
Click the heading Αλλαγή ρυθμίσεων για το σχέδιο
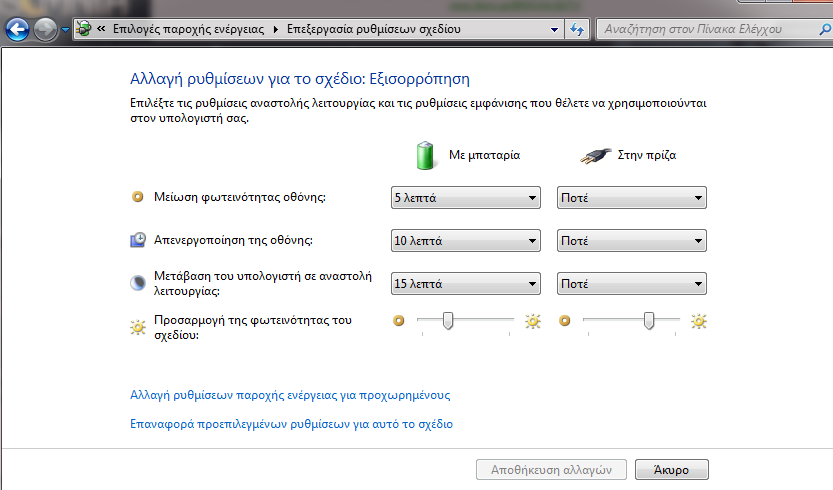tap(300, 79)
